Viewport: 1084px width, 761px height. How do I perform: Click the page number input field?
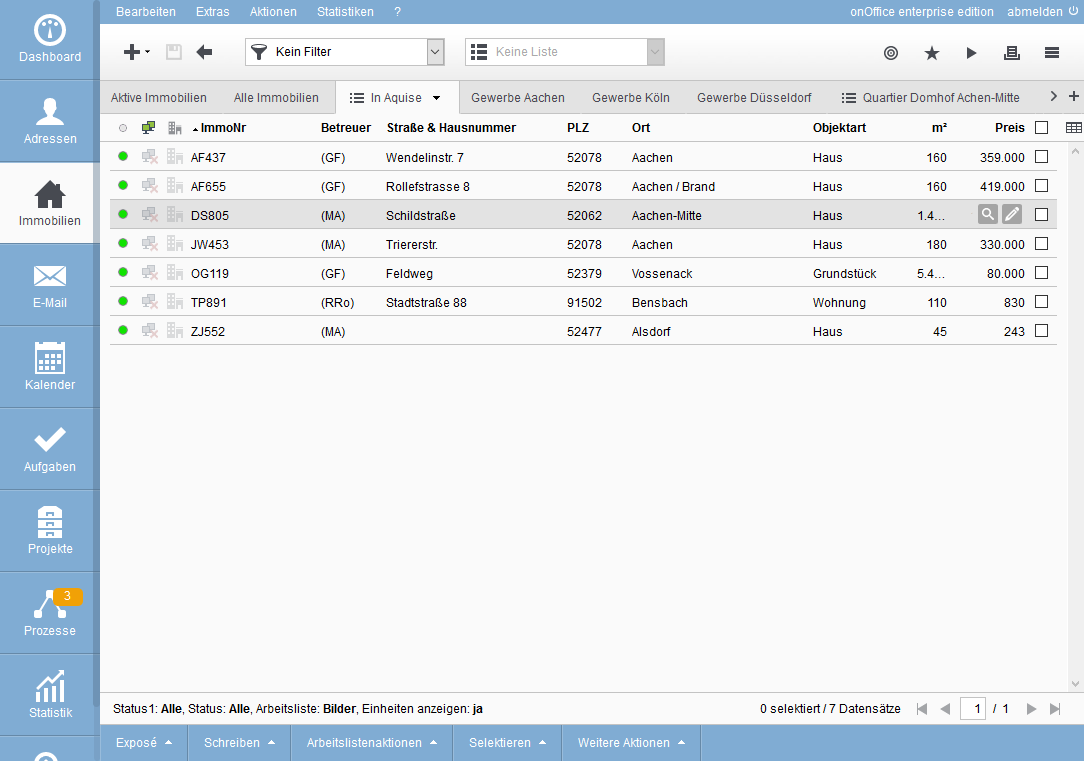pyautogui.click(x=973, y=708)
